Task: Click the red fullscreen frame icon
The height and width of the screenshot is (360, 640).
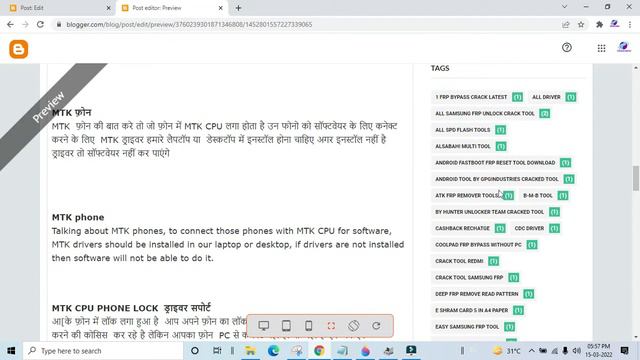Action: pyautogui.click(x=331, y=326)
